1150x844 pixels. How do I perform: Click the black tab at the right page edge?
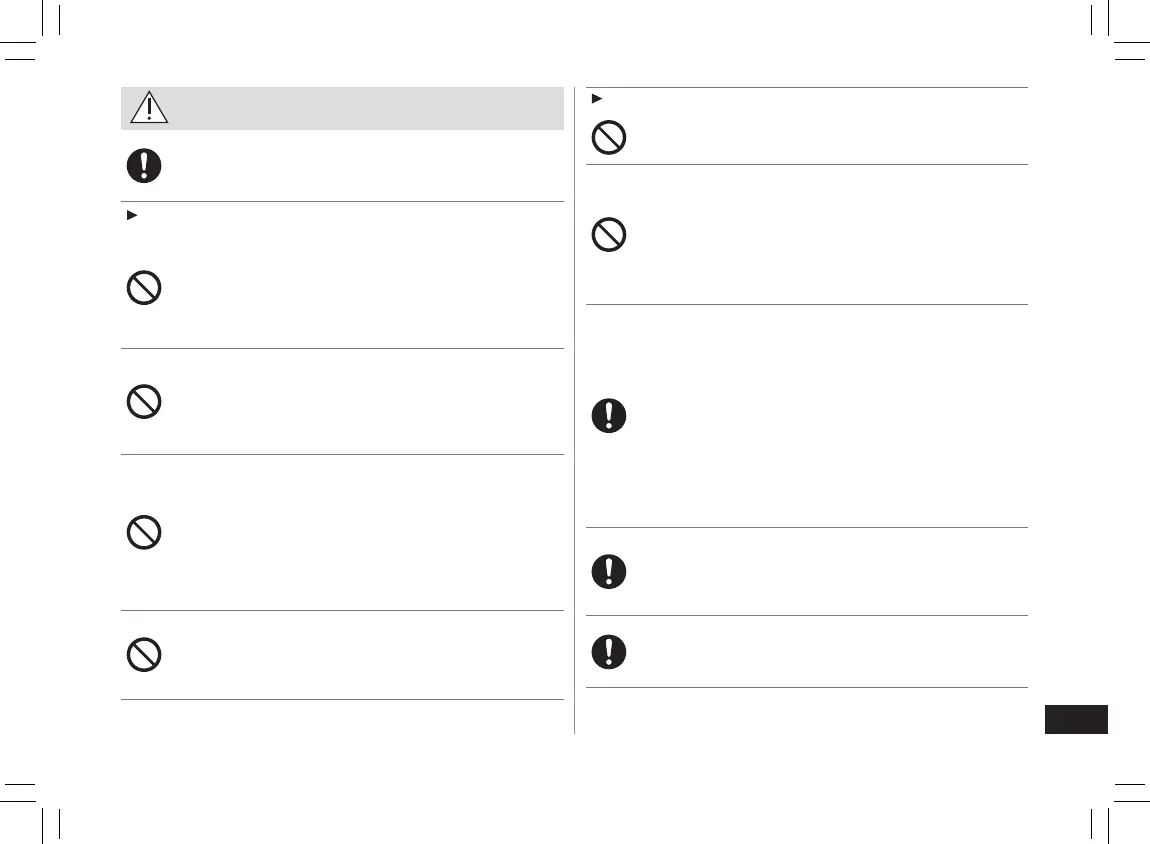click(1076, 720)
